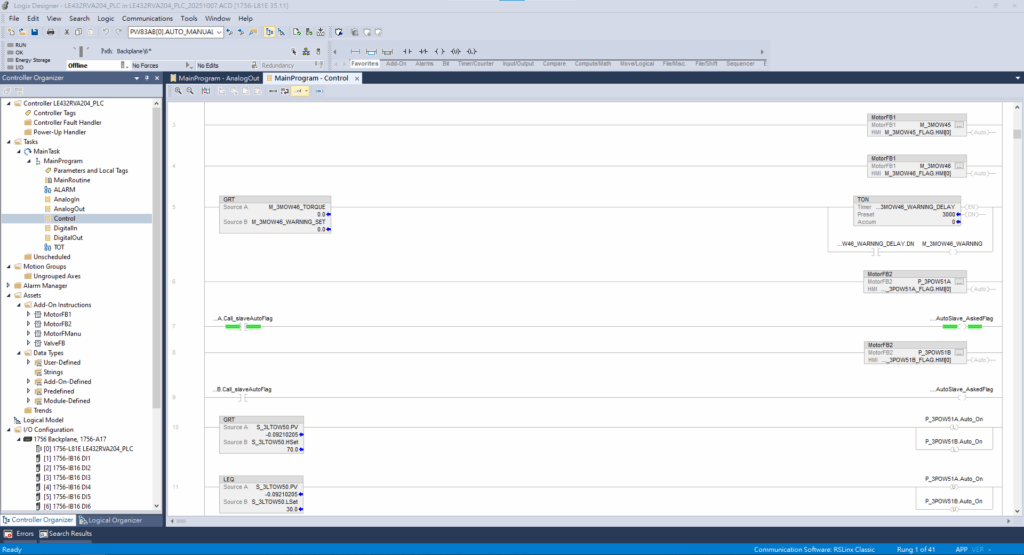The width and height of the screenshot is (1024, 555).
Task: Expand the MotorFB1 add-on instruction node
Action: pos(29,314)
